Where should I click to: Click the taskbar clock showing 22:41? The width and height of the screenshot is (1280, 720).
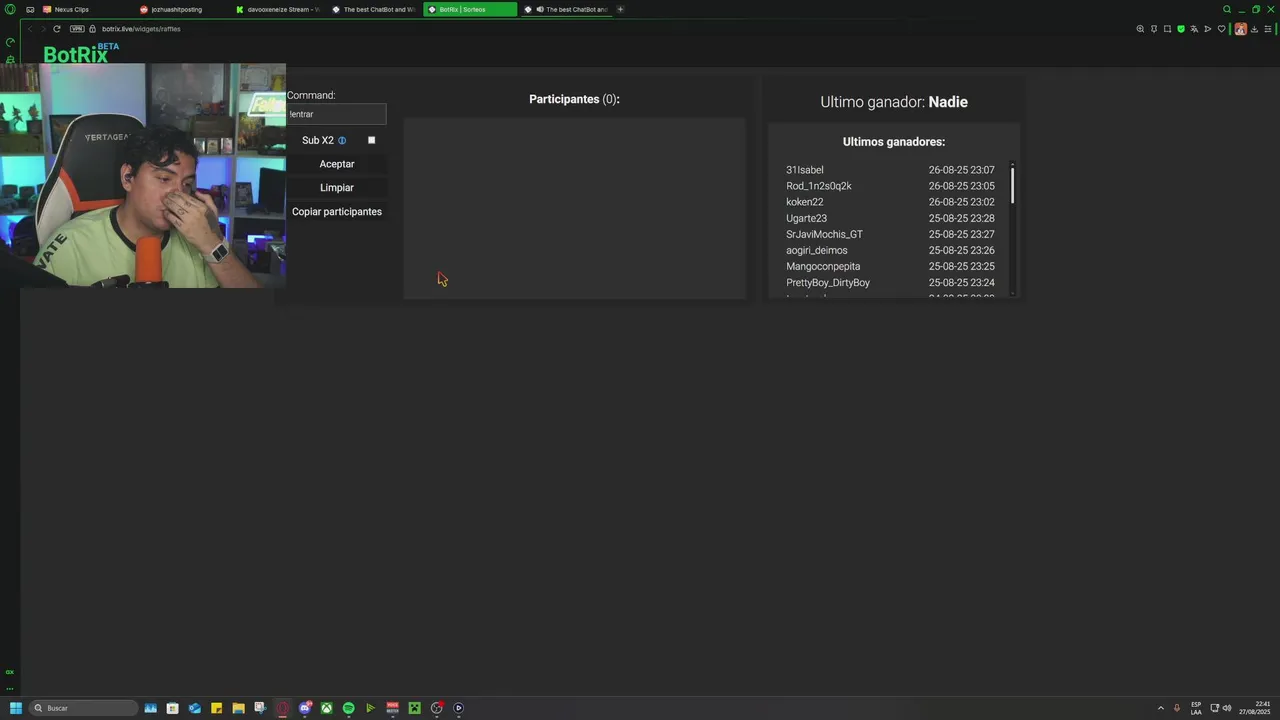(x=1255, y=708)
